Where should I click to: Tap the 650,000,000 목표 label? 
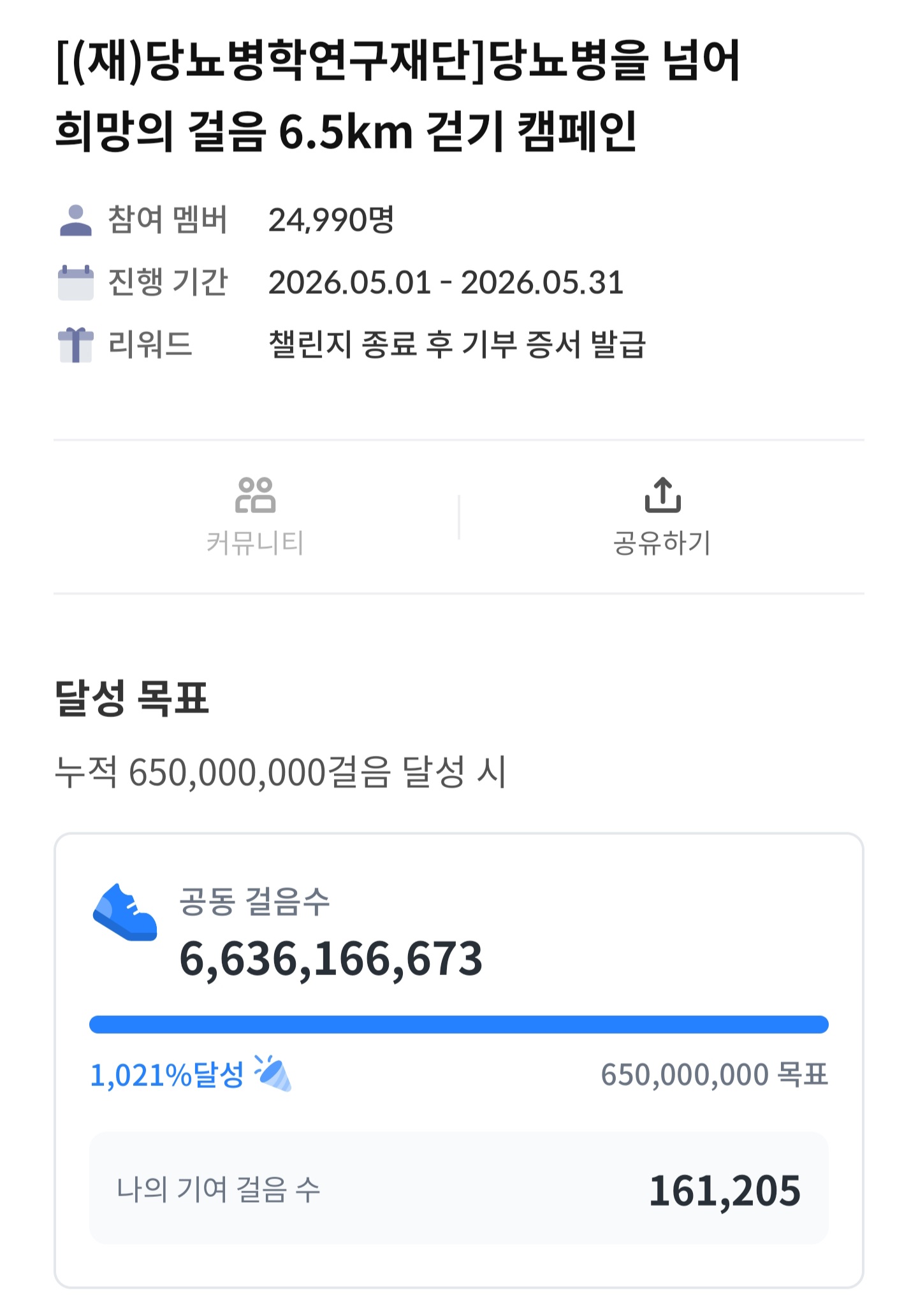715,1074
